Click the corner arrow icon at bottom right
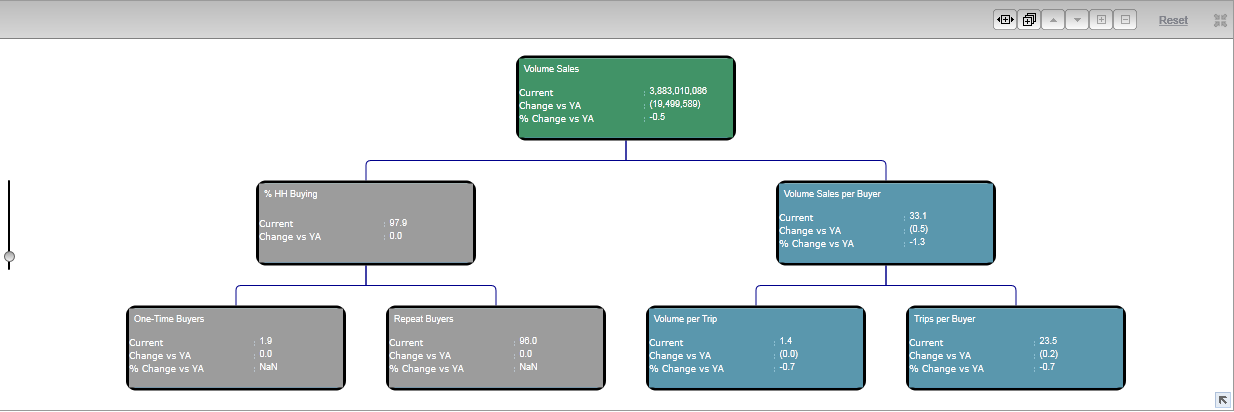1234x412 pixels. (1222, 400)
